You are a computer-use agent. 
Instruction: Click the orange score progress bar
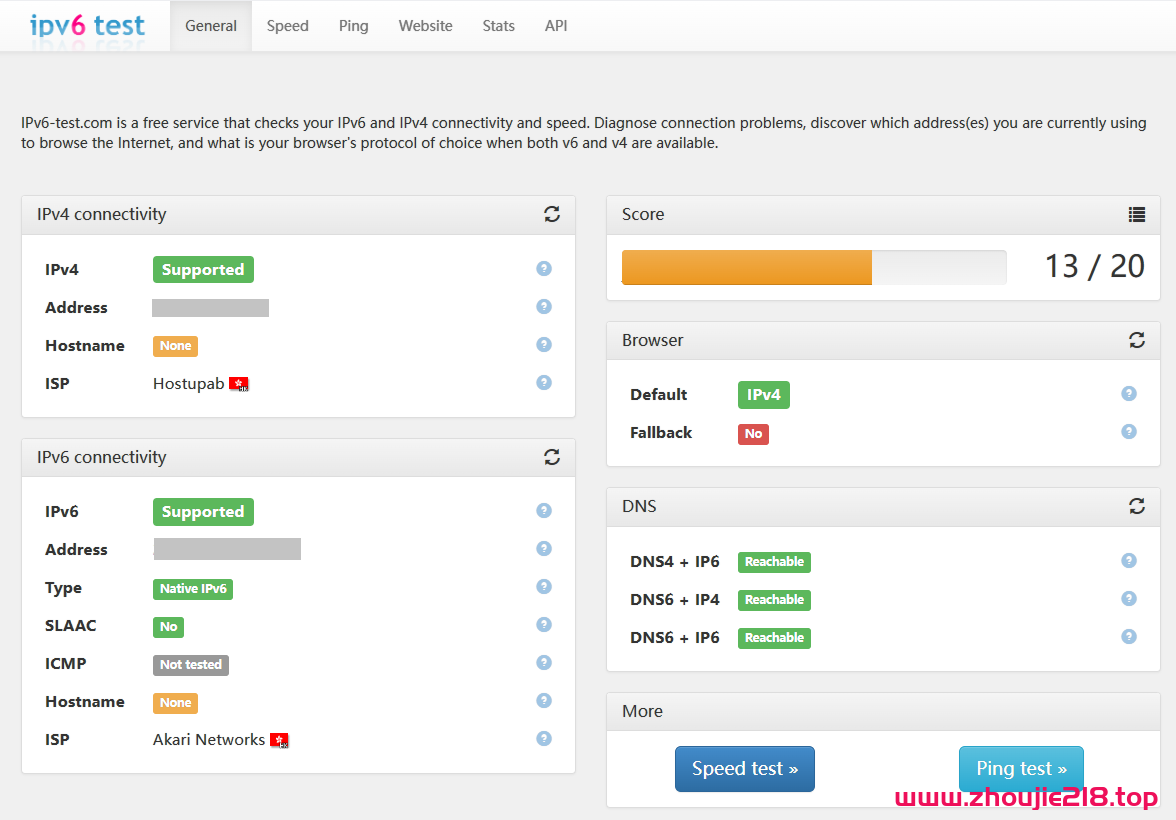[747, 268]
